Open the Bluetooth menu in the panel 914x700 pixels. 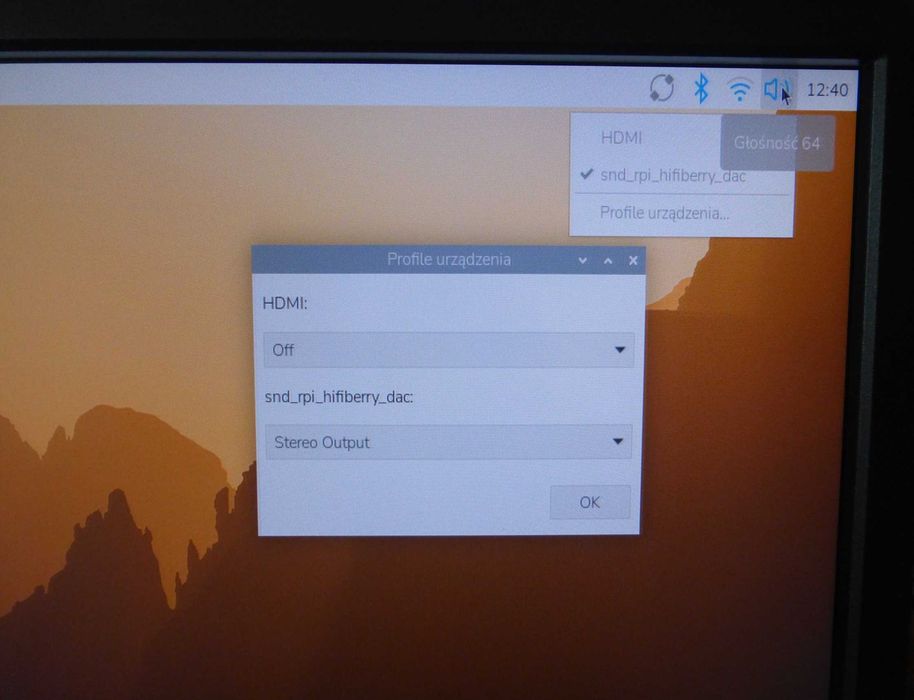(701, 89)
